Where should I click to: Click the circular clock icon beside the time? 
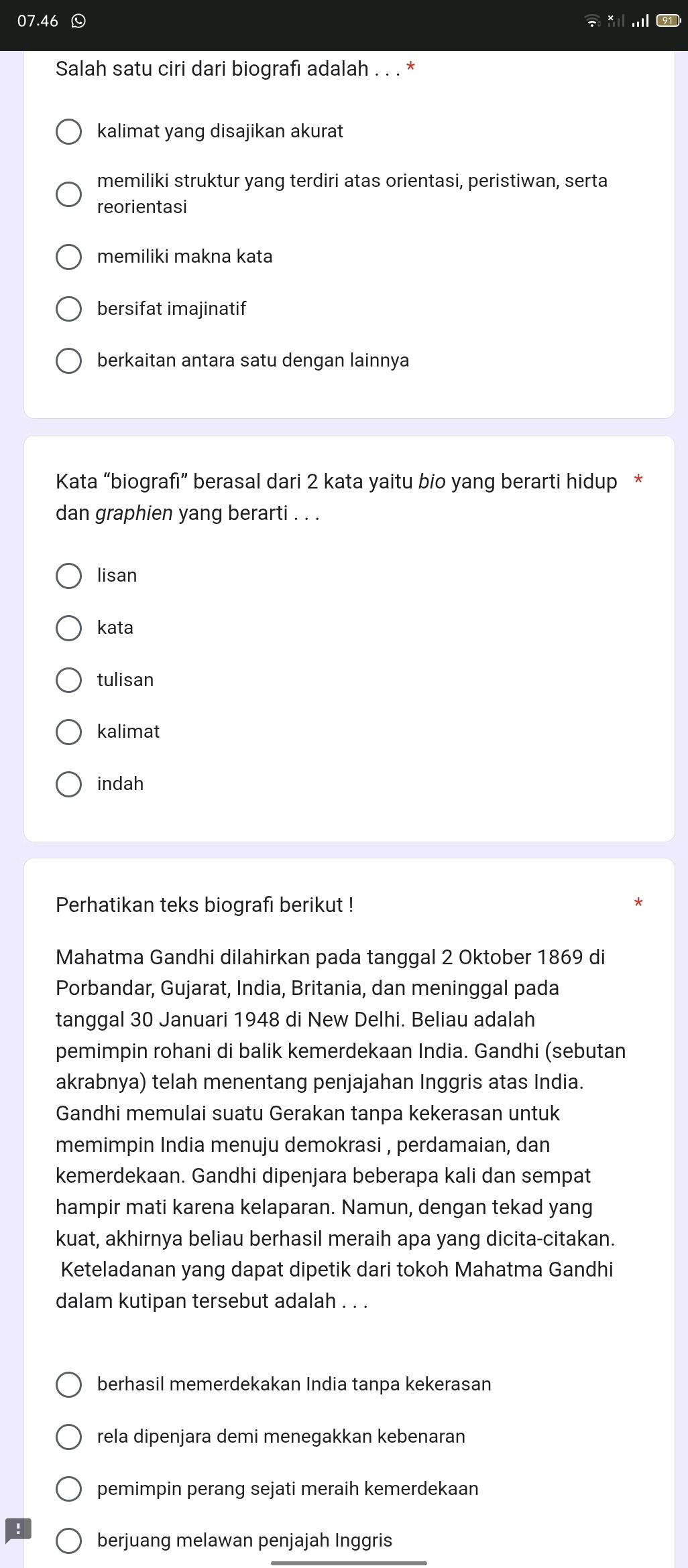coord(78,21)
